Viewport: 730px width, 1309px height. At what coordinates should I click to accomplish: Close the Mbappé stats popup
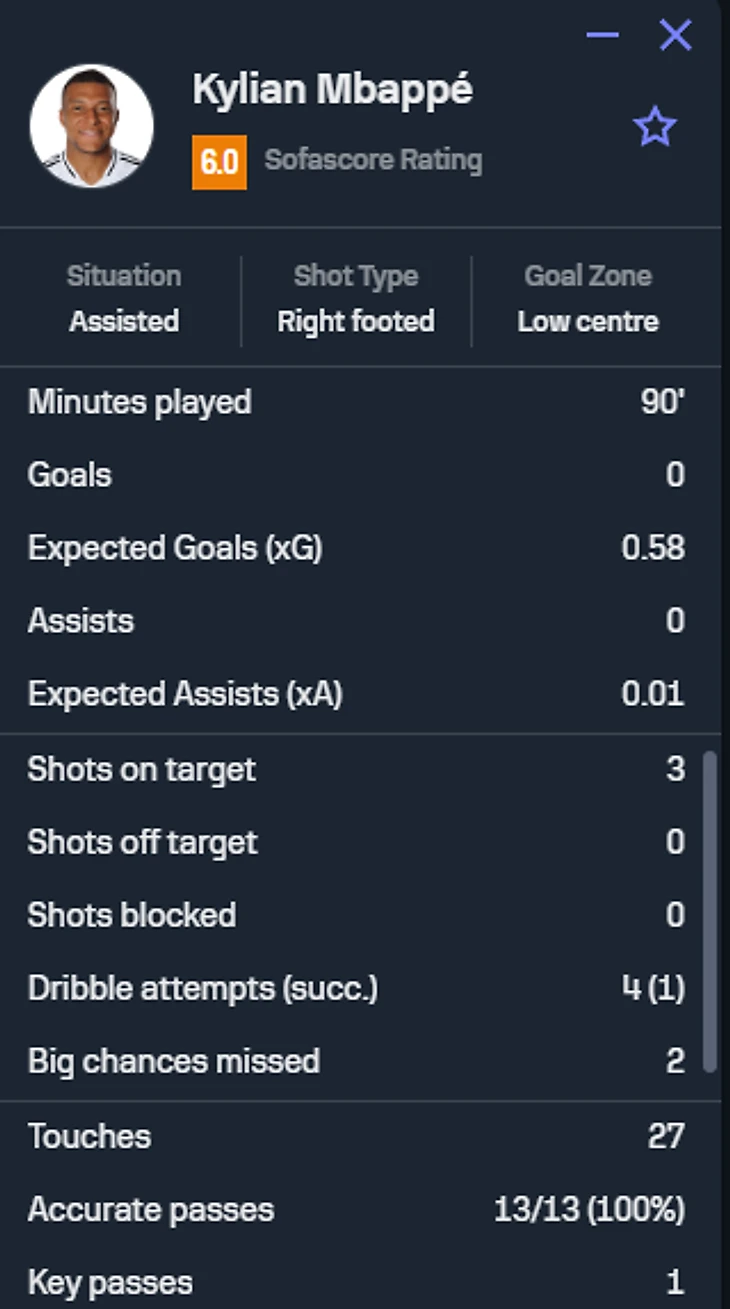[x=675, y=36]
